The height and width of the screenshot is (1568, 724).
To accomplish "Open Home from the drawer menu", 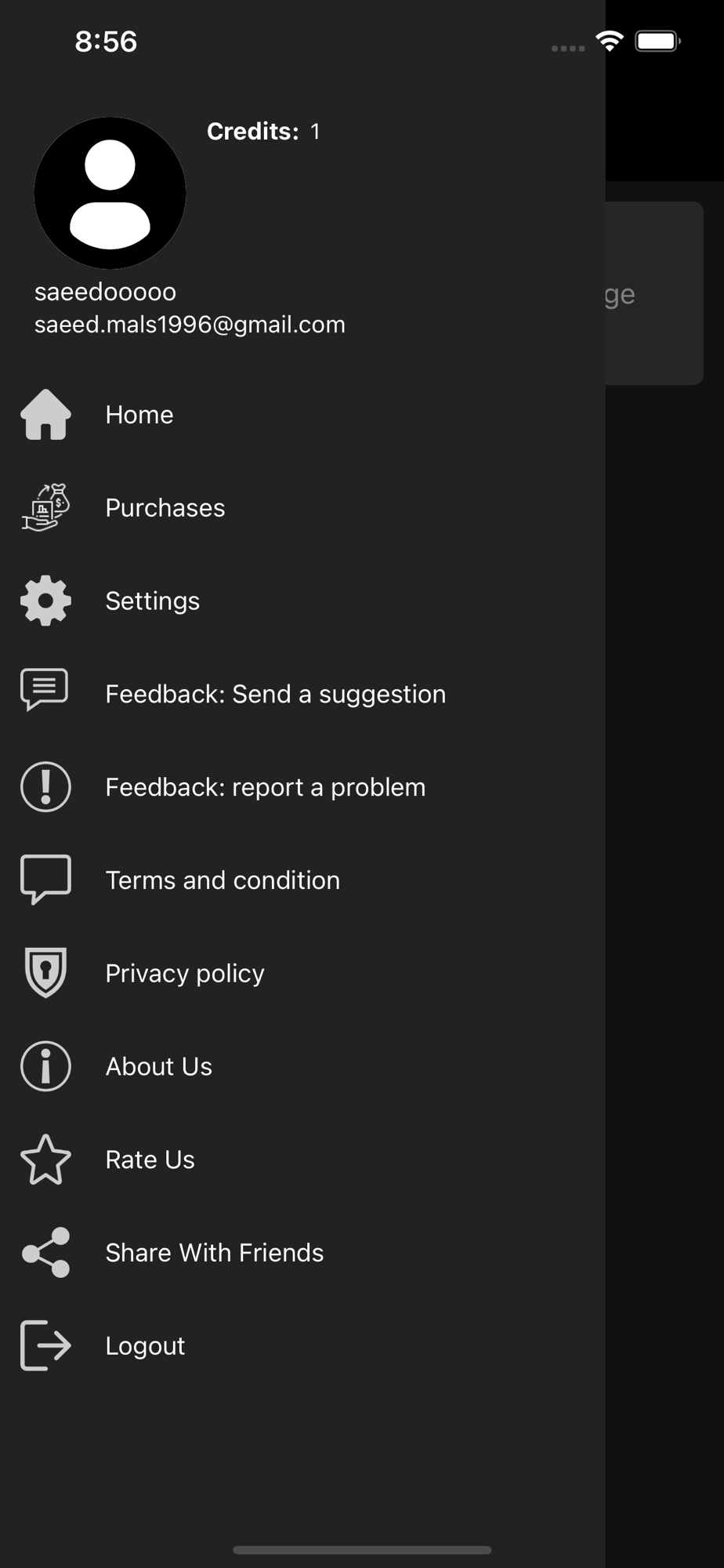I will [x=139, y=415].
